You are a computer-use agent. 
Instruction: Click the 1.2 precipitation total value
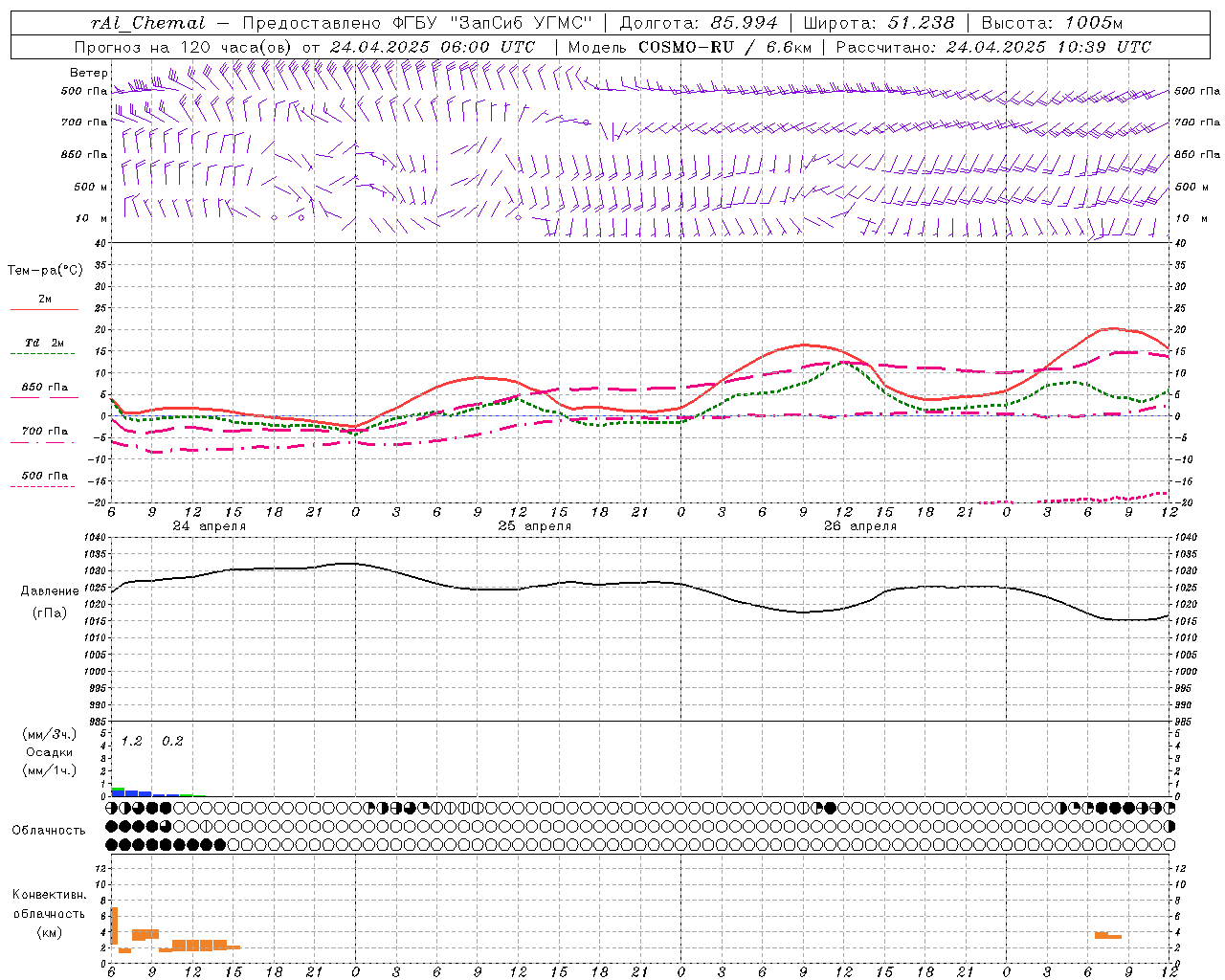tap(131, 742)
